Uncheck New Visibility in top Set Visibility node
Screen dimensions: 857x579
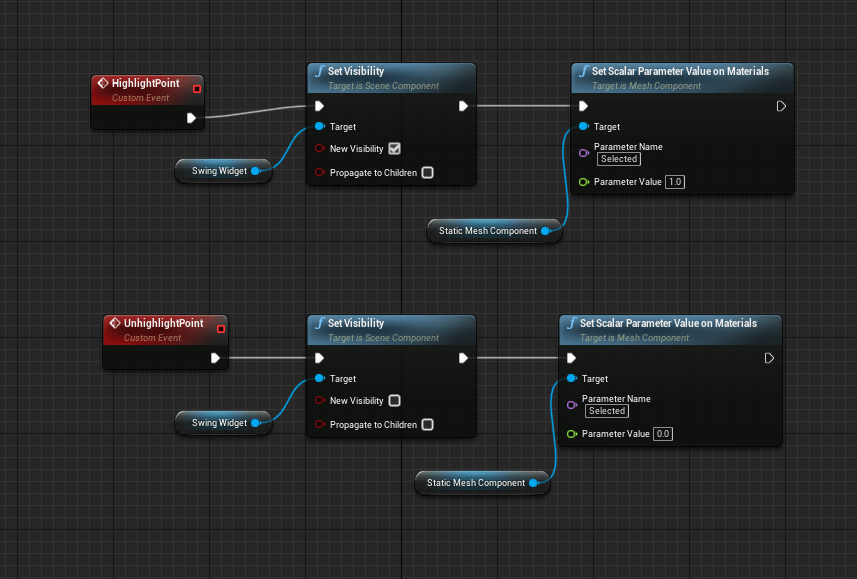pos(394,149)
